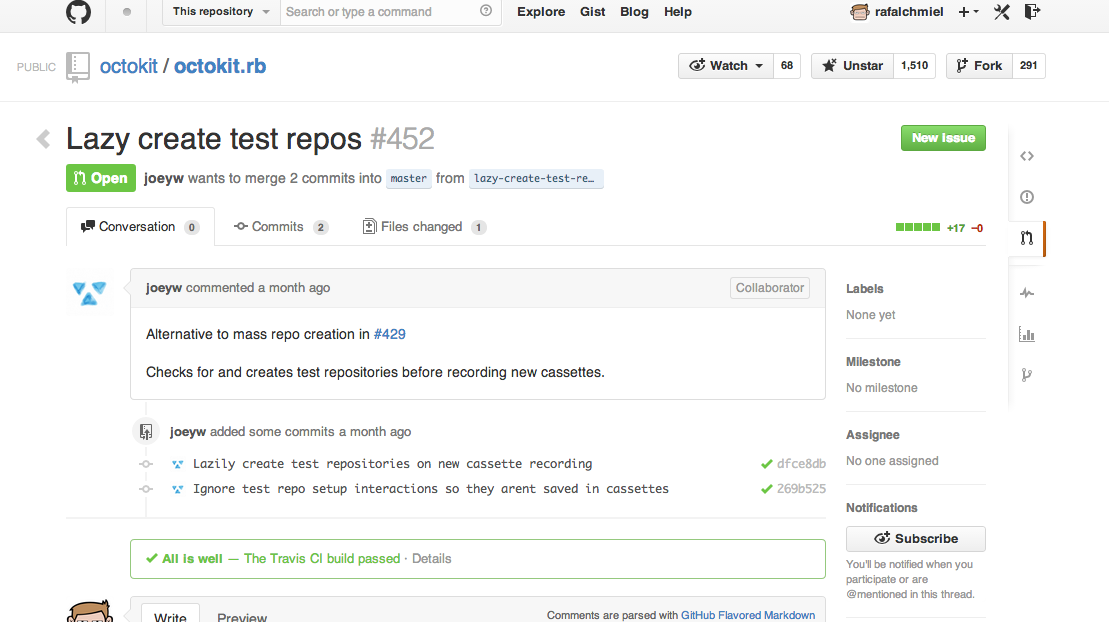Unstar the octokit.rb repository
The image size is (1109, 622).
(x=852, y=66)
